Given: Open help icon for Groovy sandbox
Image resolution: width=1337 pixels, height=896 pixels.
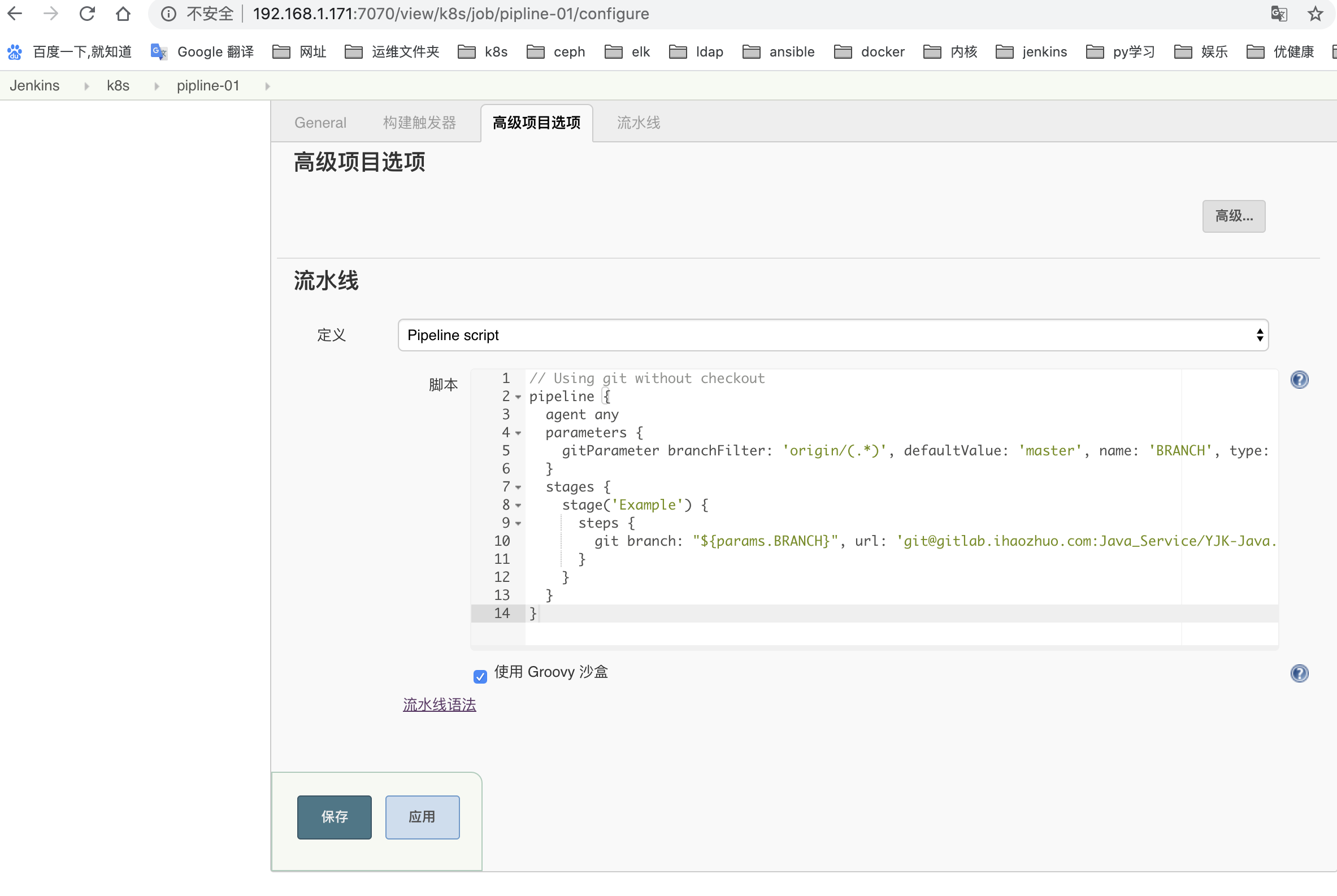Looking at the screenshot, I should tap(1299, 674).
